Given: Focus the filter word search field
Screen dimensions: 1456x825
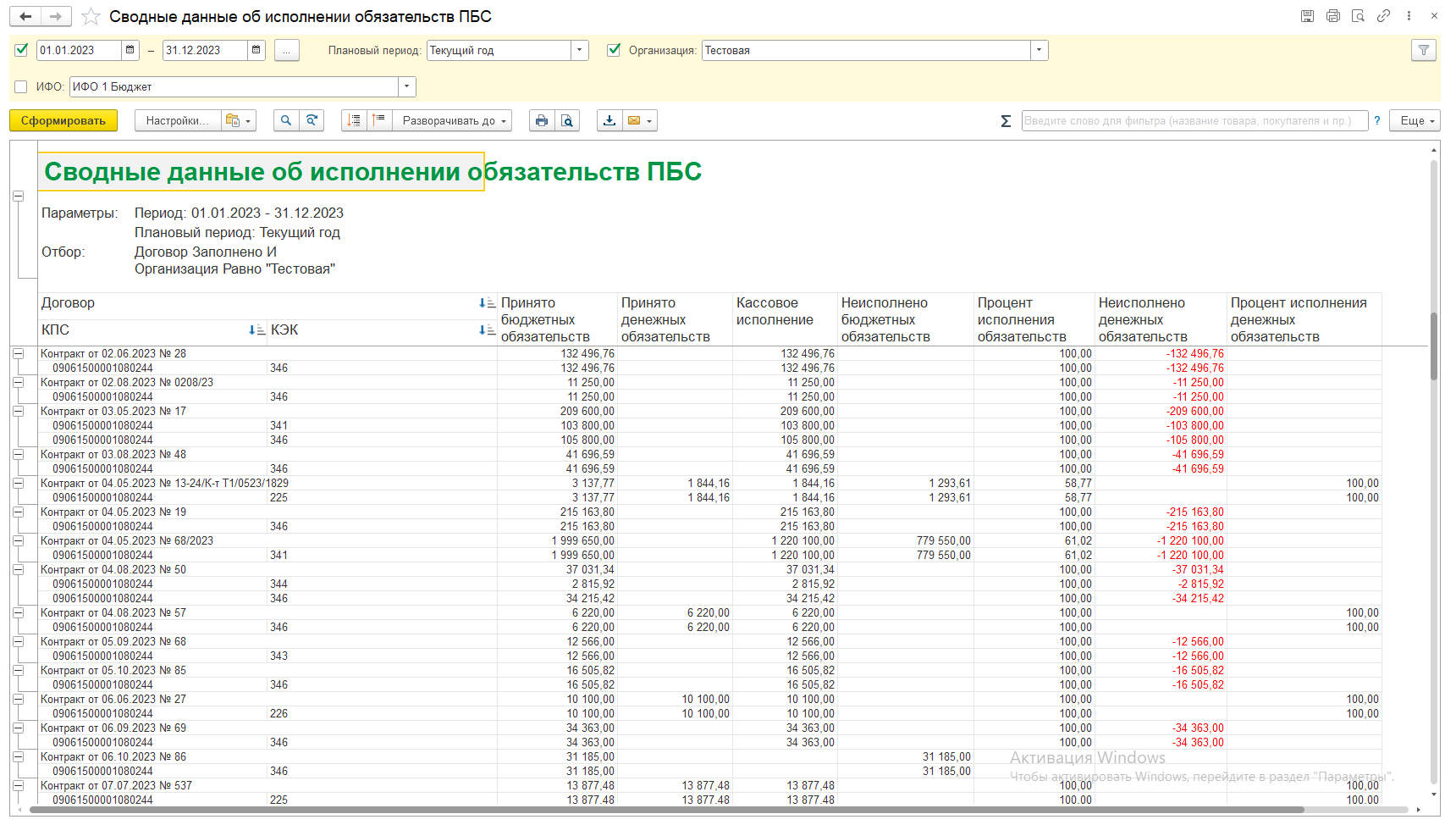Looking at the screenshot, I should point(1194,121).
